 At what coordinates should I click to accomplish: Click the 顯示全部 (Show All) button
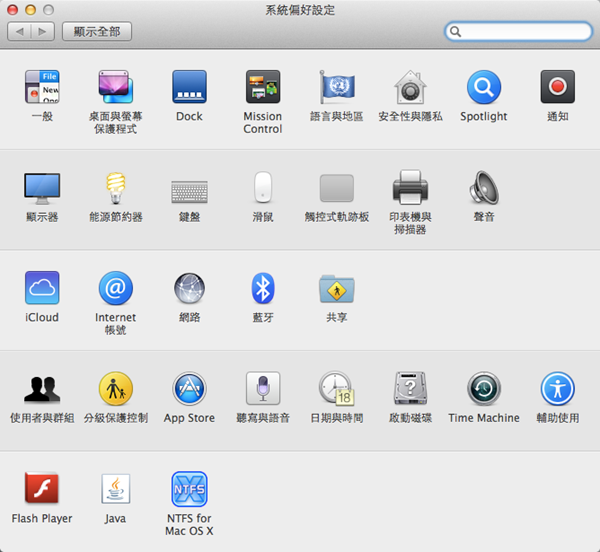(96, 32)
